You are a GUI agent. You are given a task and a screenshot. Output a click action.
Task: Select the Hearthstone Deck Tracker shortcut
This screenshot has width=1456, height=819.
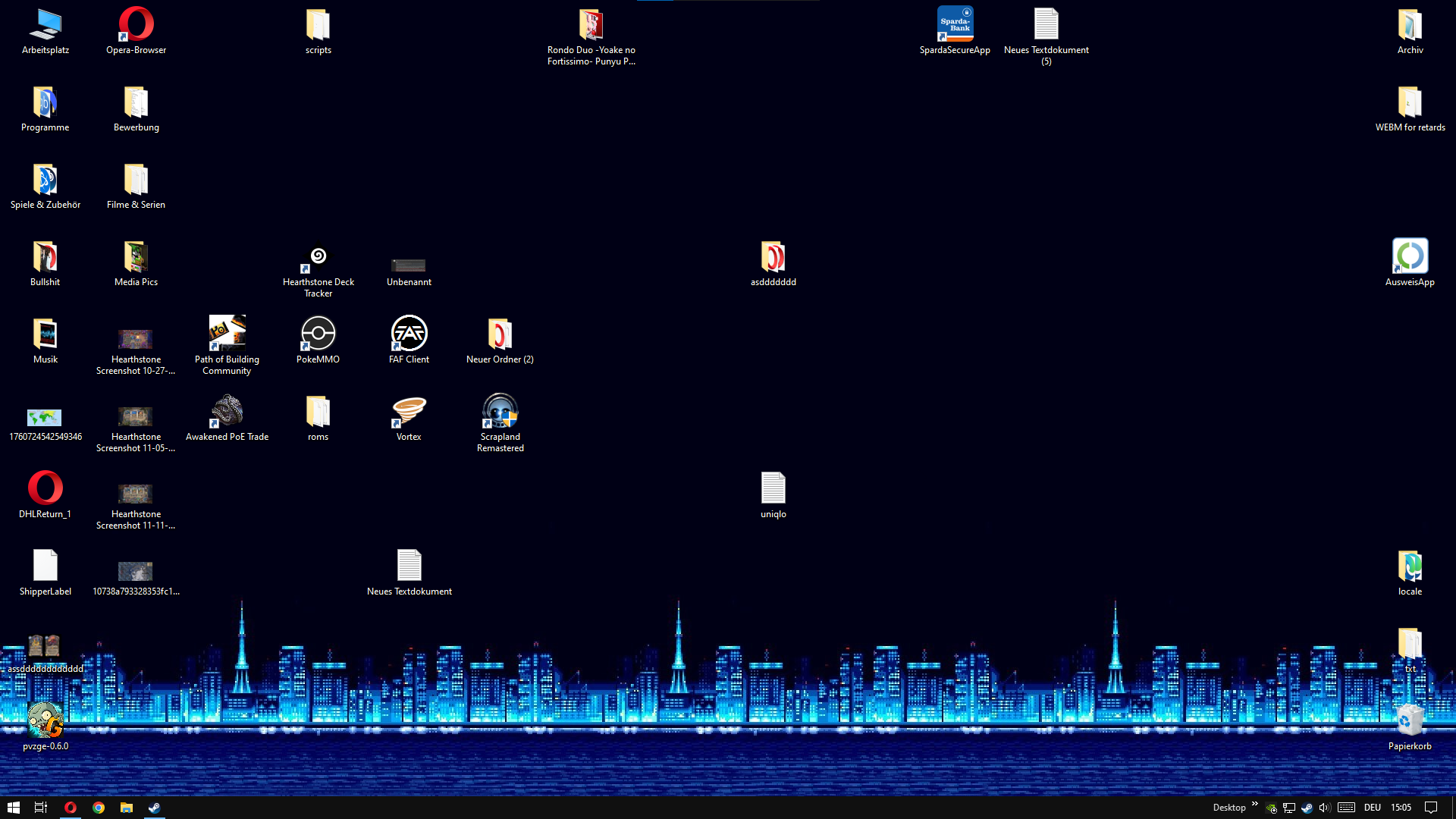tap(318, 259)
